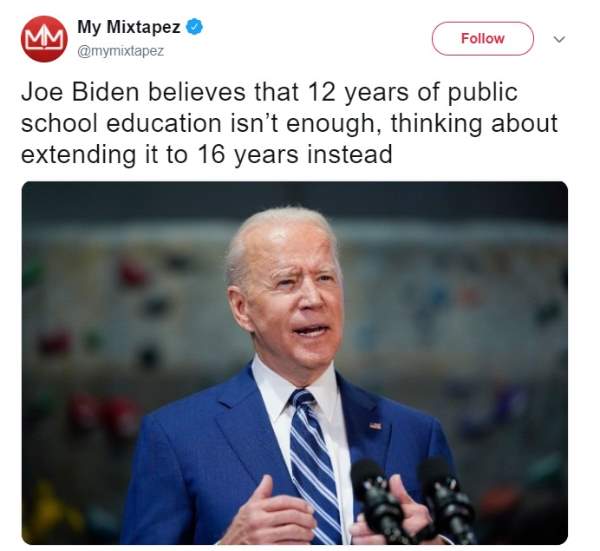Follow the My Mixtapez account

(x=483, y=39)
